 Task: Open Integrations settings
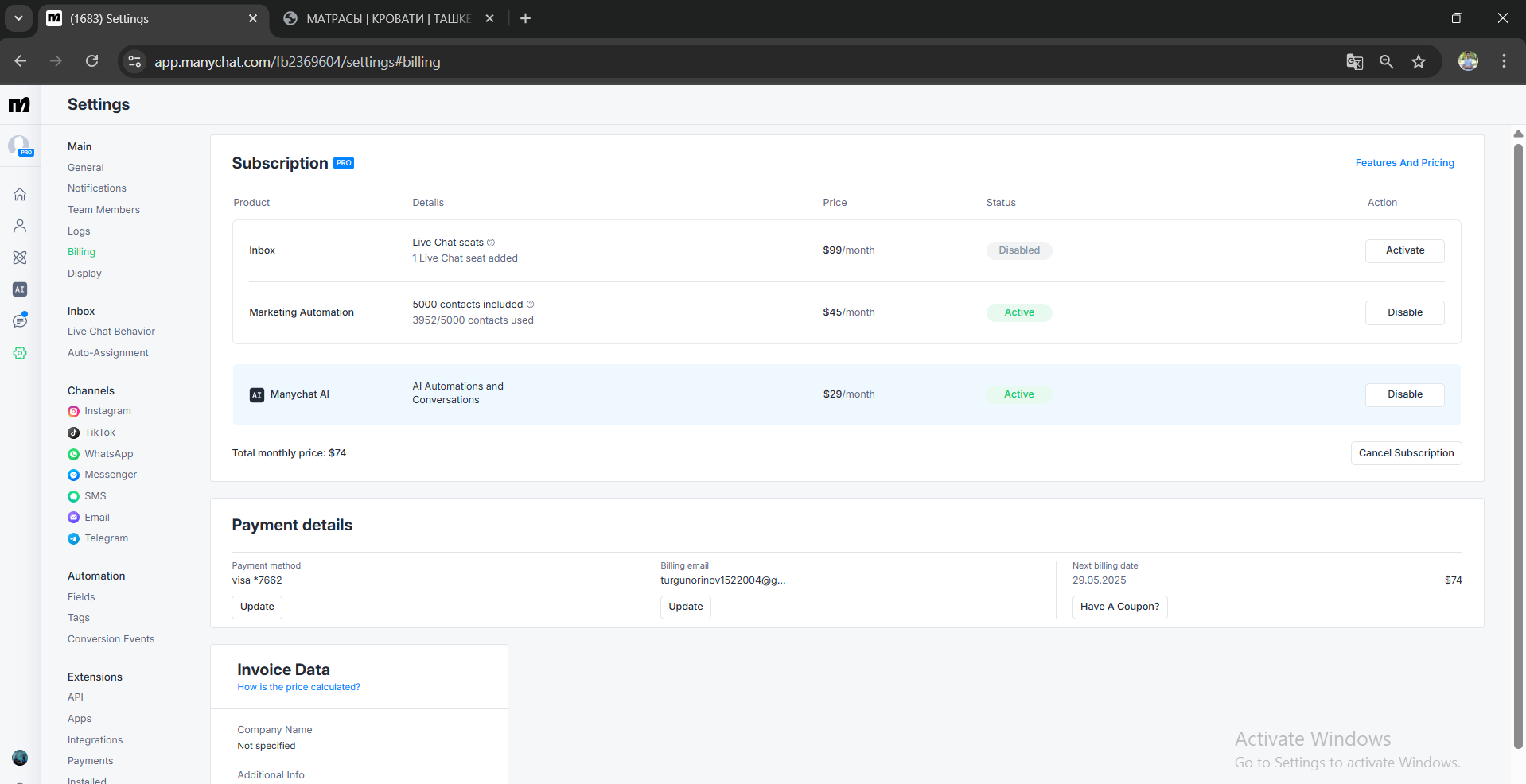click(x=95, y=740)
